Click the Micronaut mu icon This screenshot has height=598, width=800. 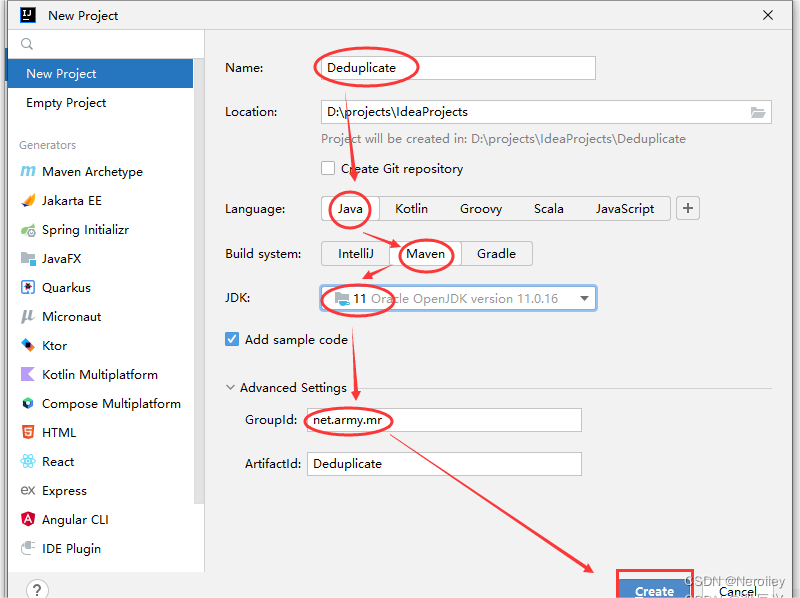(x=28, y=316)
